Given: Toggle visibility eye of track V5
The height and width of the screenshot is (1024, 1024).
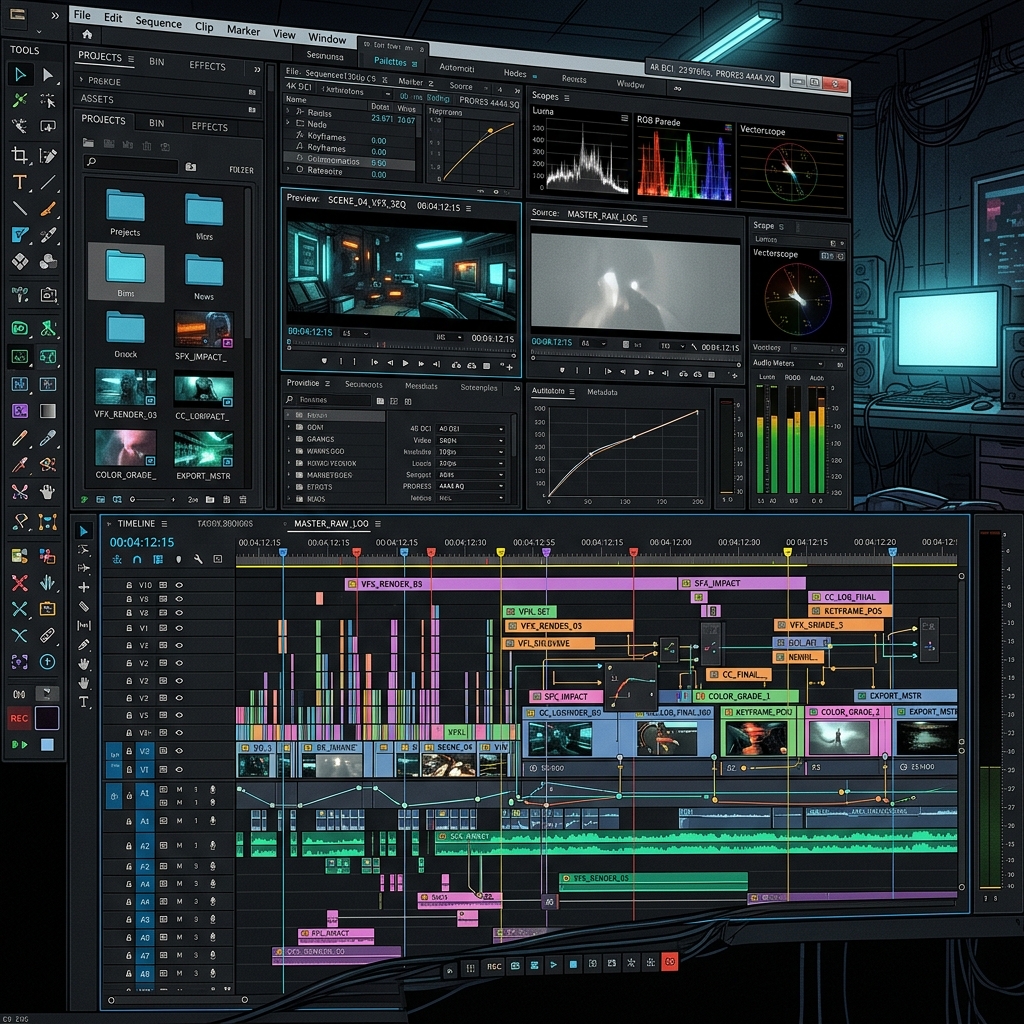Looking at the screenshot, I should [x=178, y=715].
